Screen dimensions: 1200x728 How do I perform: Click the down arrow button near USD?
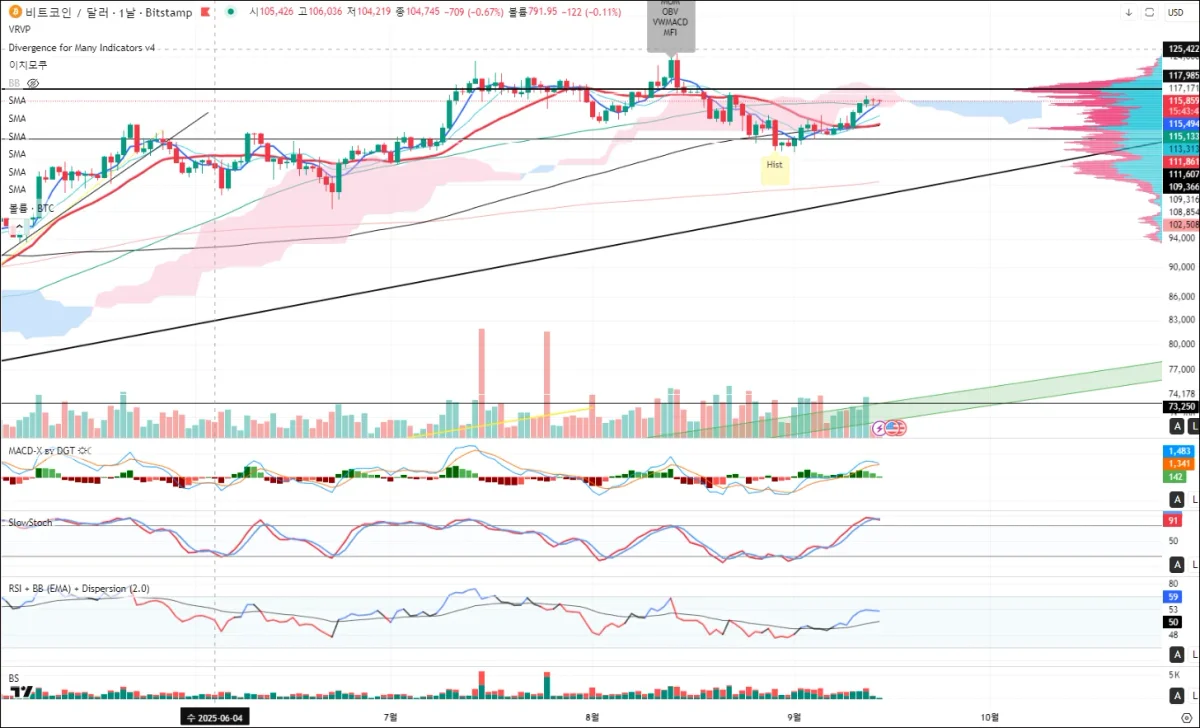1128,12
